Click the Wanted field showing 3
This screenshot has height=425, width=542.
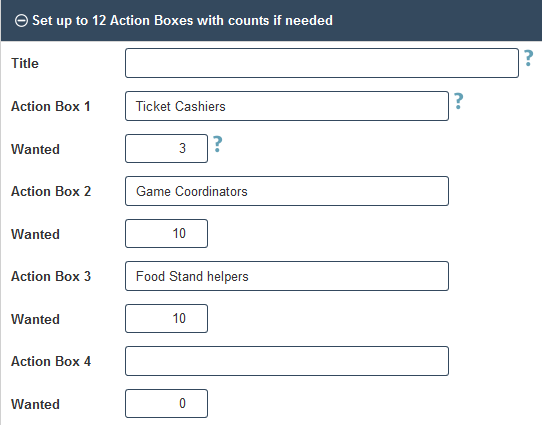click(x=166, y=149)
